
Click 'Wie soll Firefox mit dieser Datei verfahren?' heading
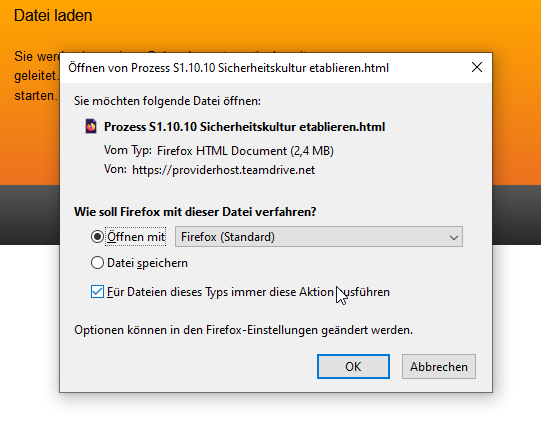[195, 212]
